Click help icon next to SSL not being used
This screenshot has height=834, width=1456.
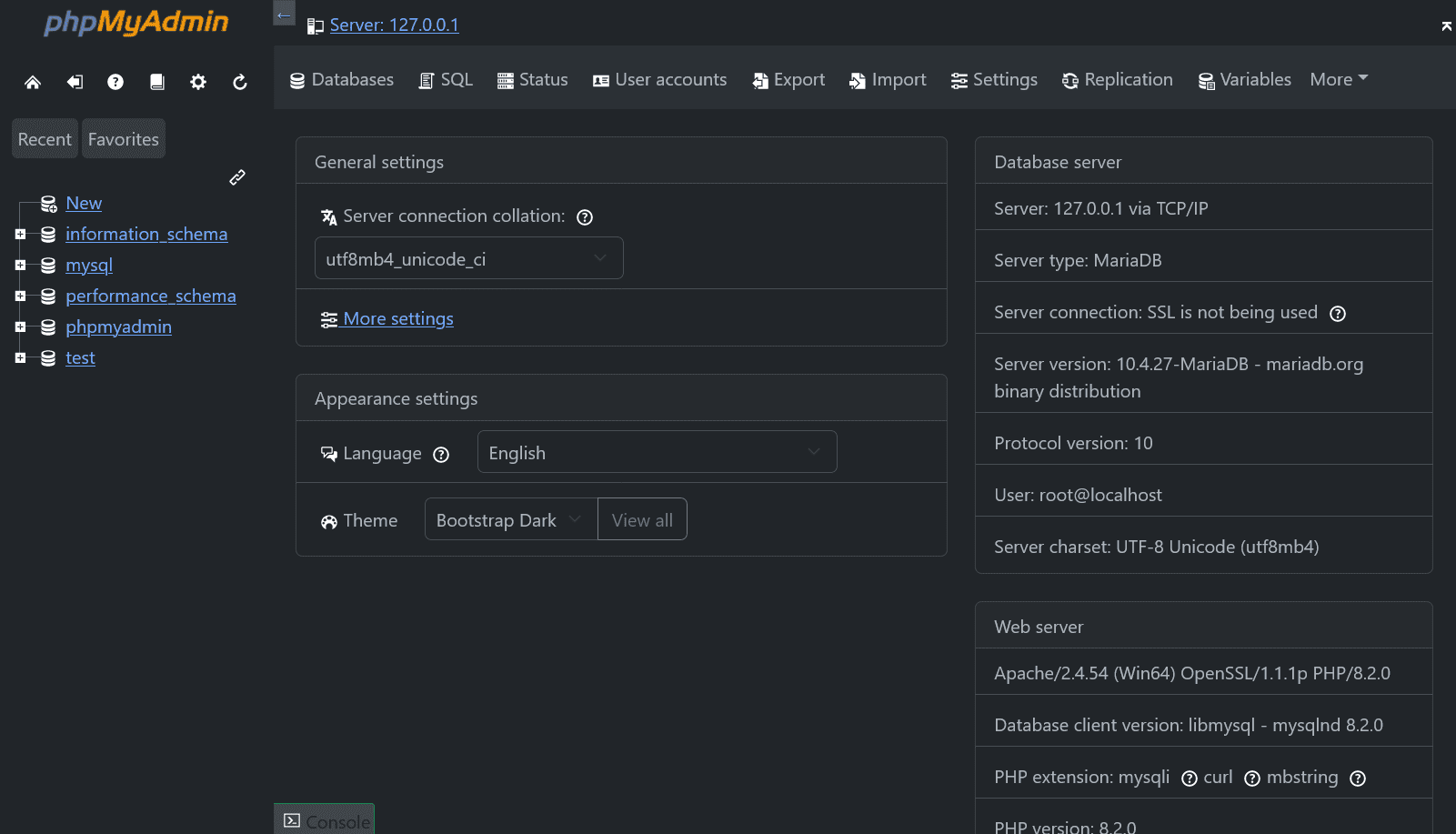point(1338,314)
